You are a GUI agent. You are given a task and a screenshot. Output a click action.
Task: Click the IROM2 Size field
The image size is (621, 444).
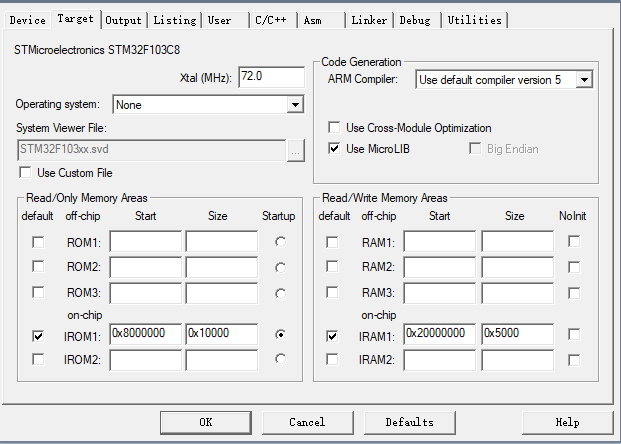(x=222, y=360)
